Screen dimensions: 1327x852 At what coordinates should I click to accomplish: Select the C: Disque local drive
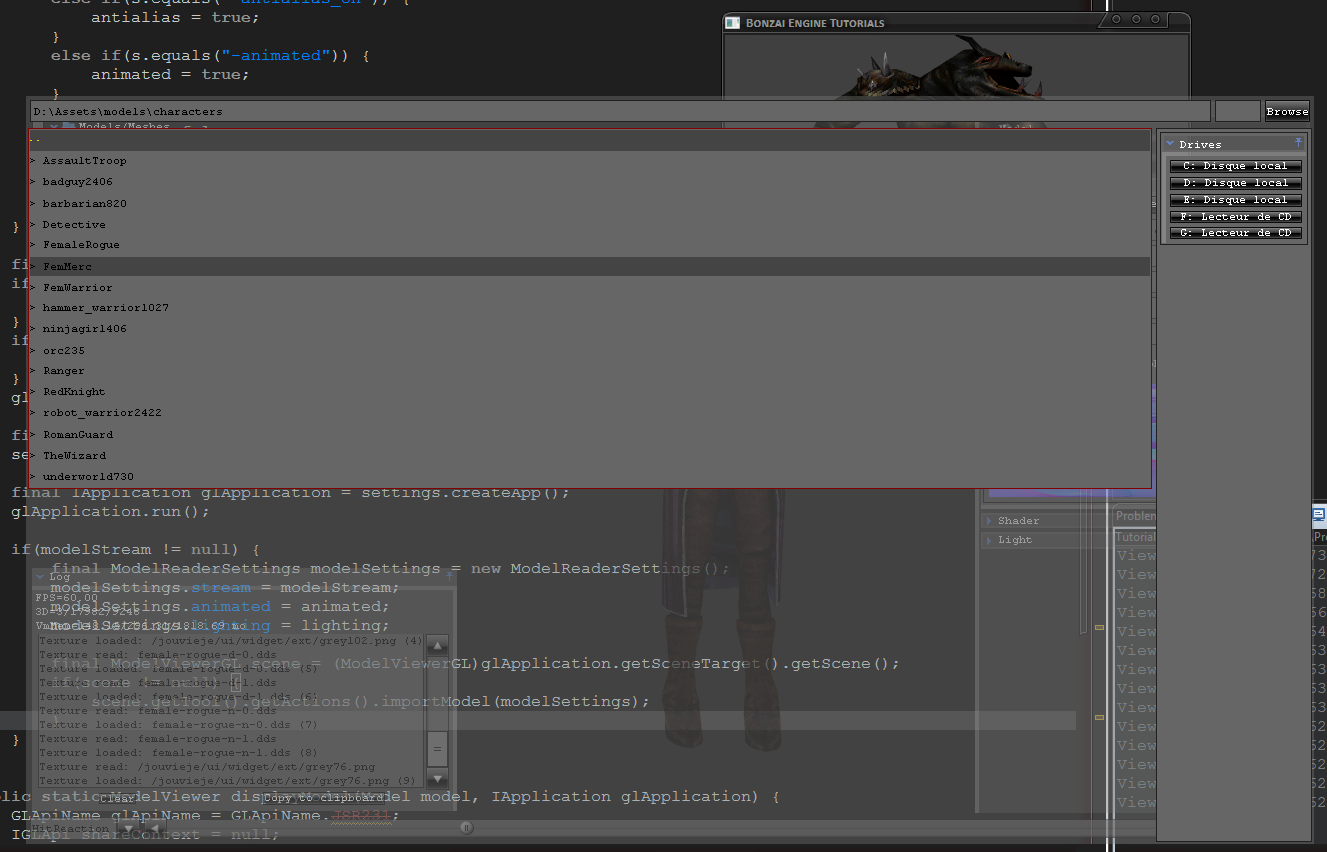coord(1236,166)
